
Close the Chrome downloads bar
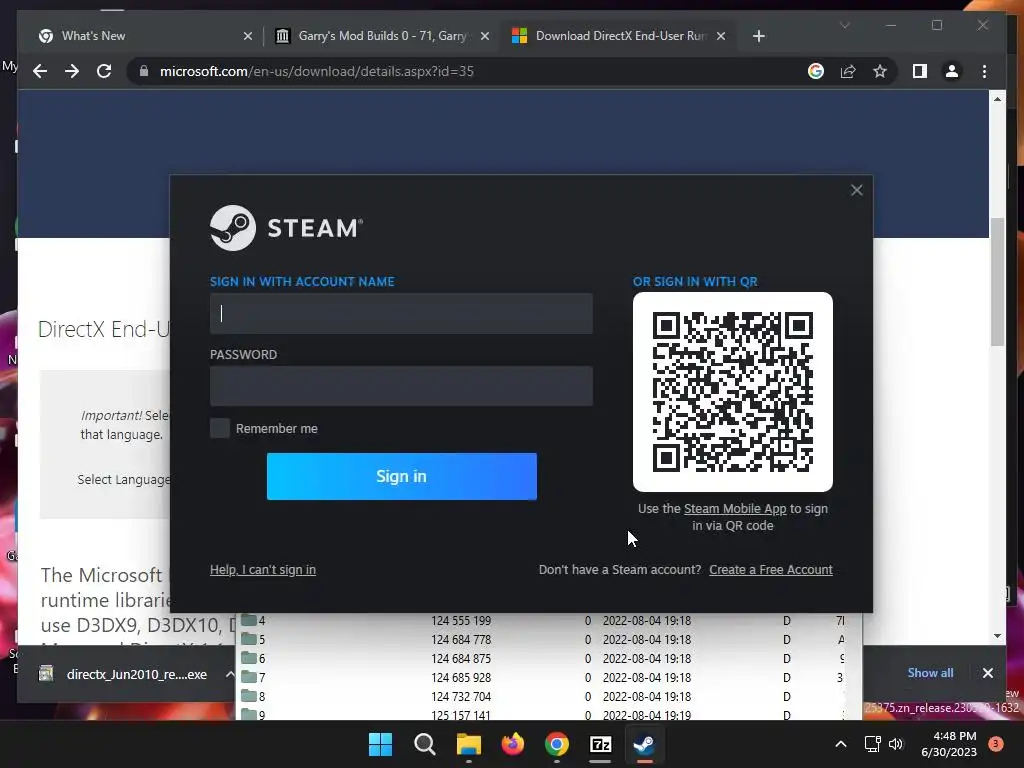[x=987, y=673]
